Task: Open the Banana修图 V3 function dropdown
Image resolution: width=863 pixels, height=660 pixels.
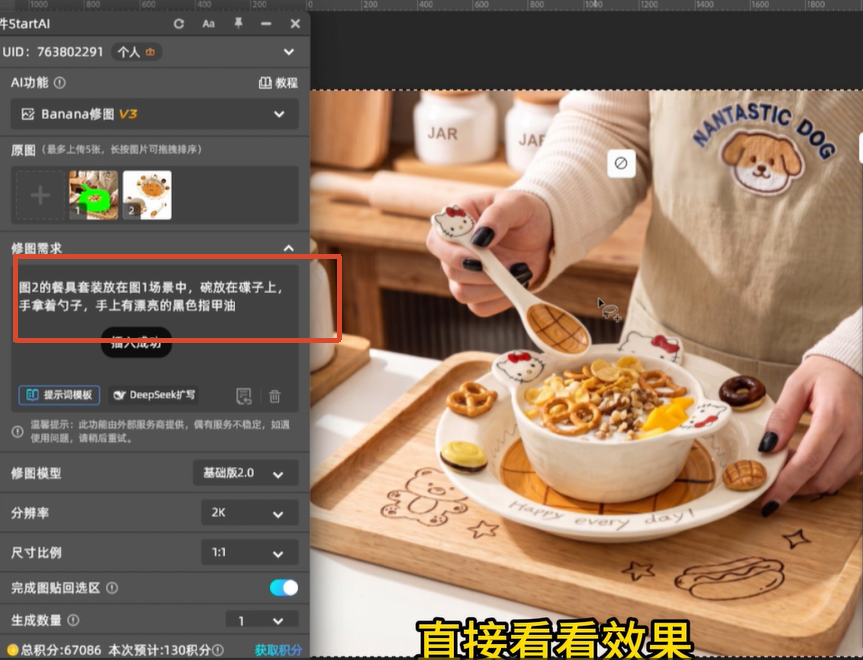Action: coord(155,114)
